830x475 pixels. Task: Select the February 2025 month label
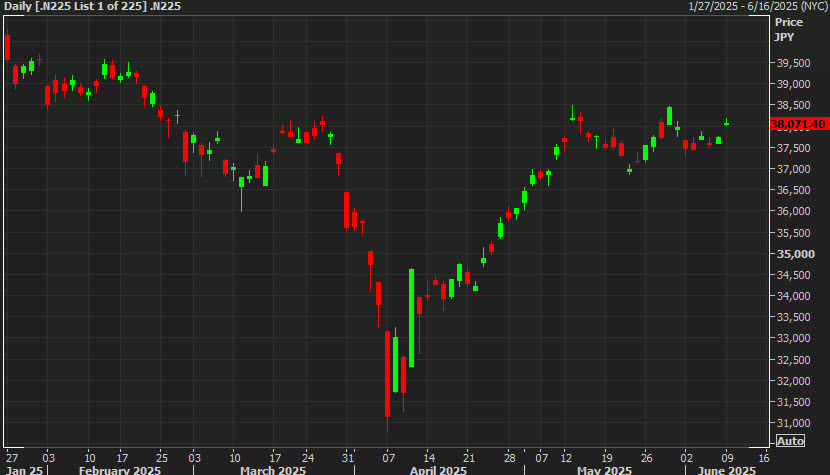pos(120,469)
